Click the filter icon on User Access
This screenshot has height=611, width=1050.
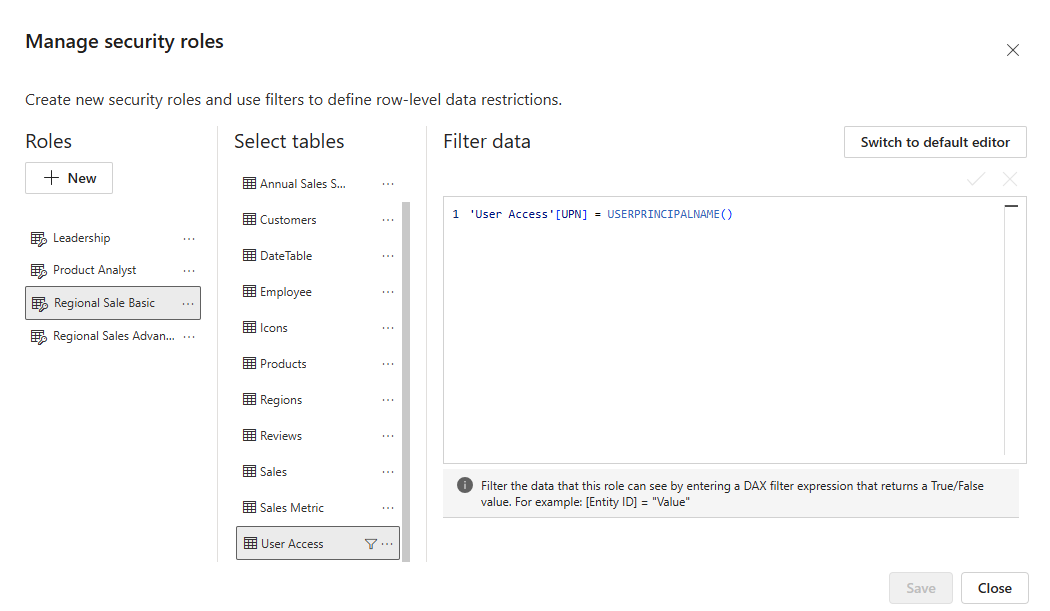tap(370, 544)
